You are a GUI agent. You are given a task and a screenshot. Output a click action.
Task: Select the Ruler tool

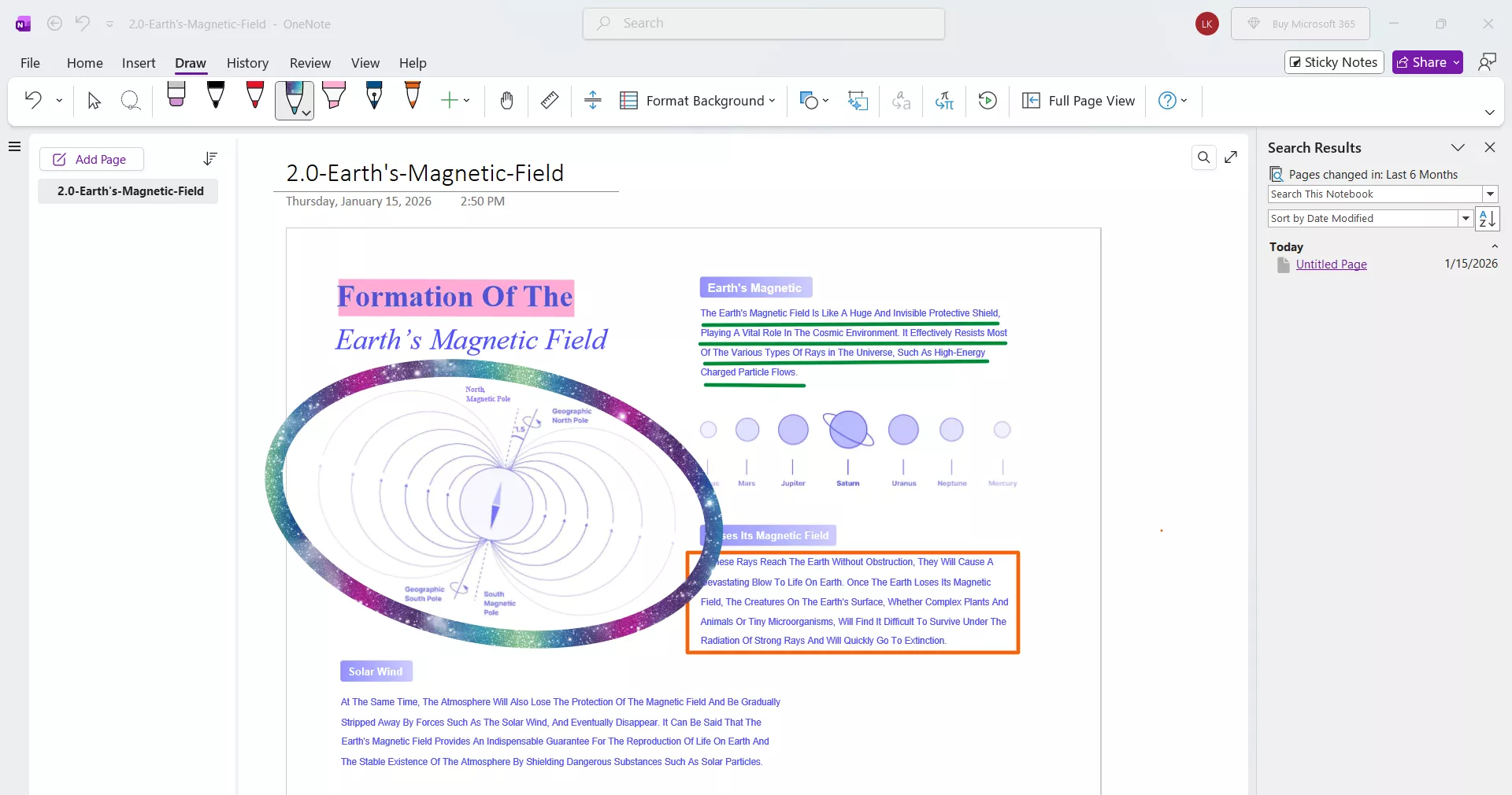click(x=549, y=101)
